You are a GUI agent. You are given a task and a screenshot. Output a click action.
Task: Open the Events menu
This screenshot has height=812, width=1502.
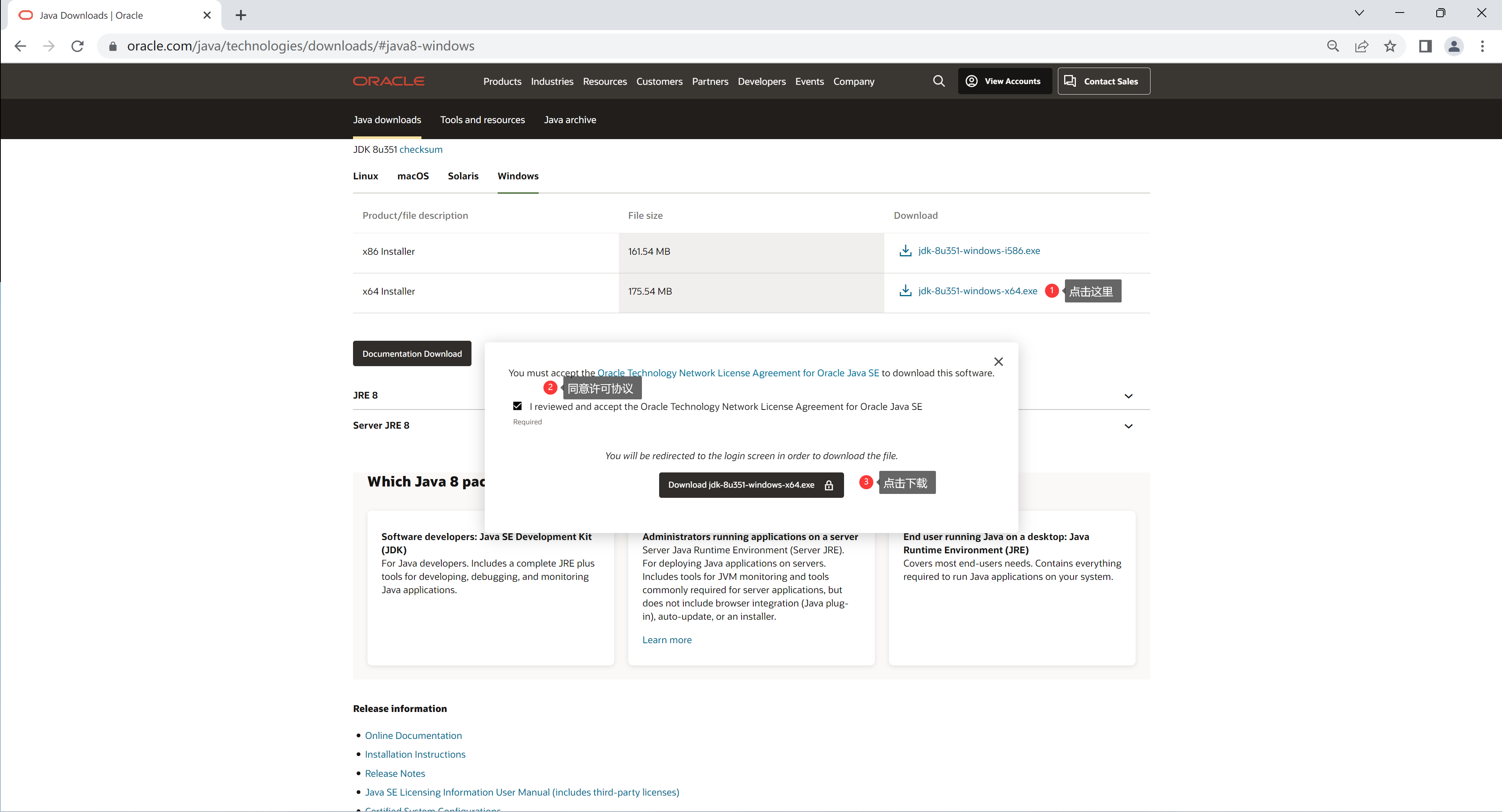809,82
